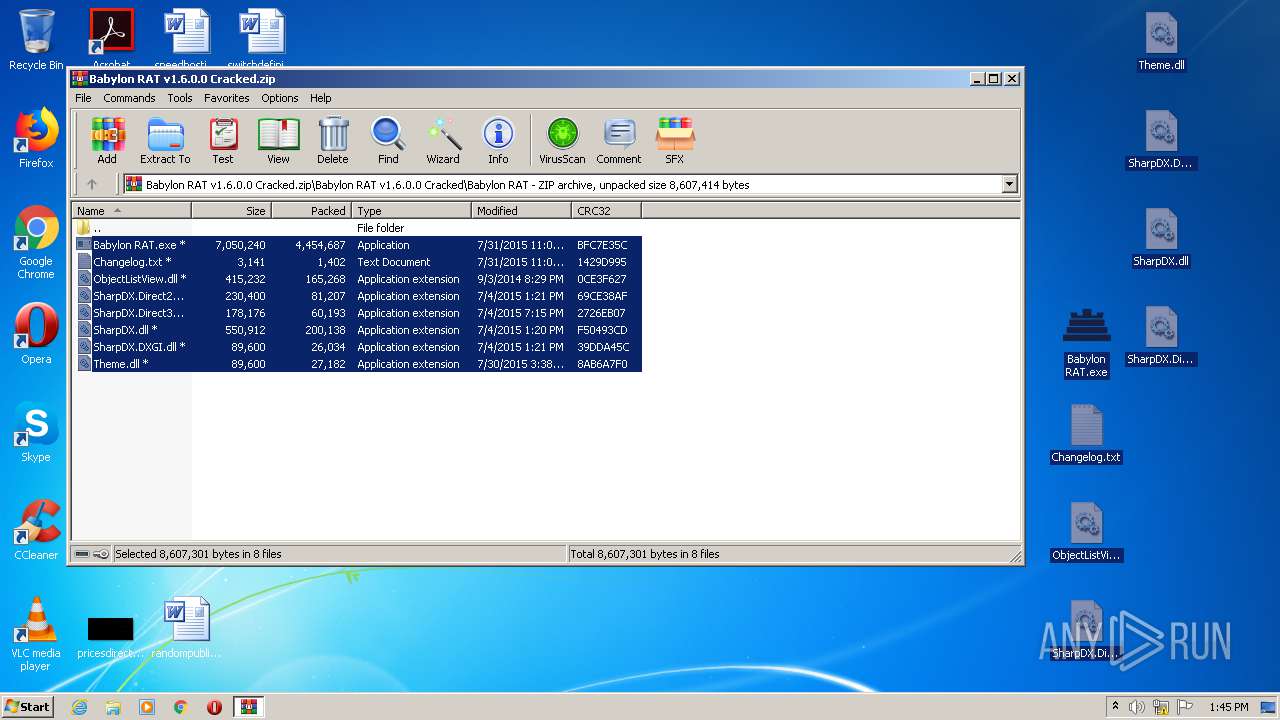1280x720 pixels.
Task: Select Changelog.txt in the archive list
Action: click(x=357, y=262)
